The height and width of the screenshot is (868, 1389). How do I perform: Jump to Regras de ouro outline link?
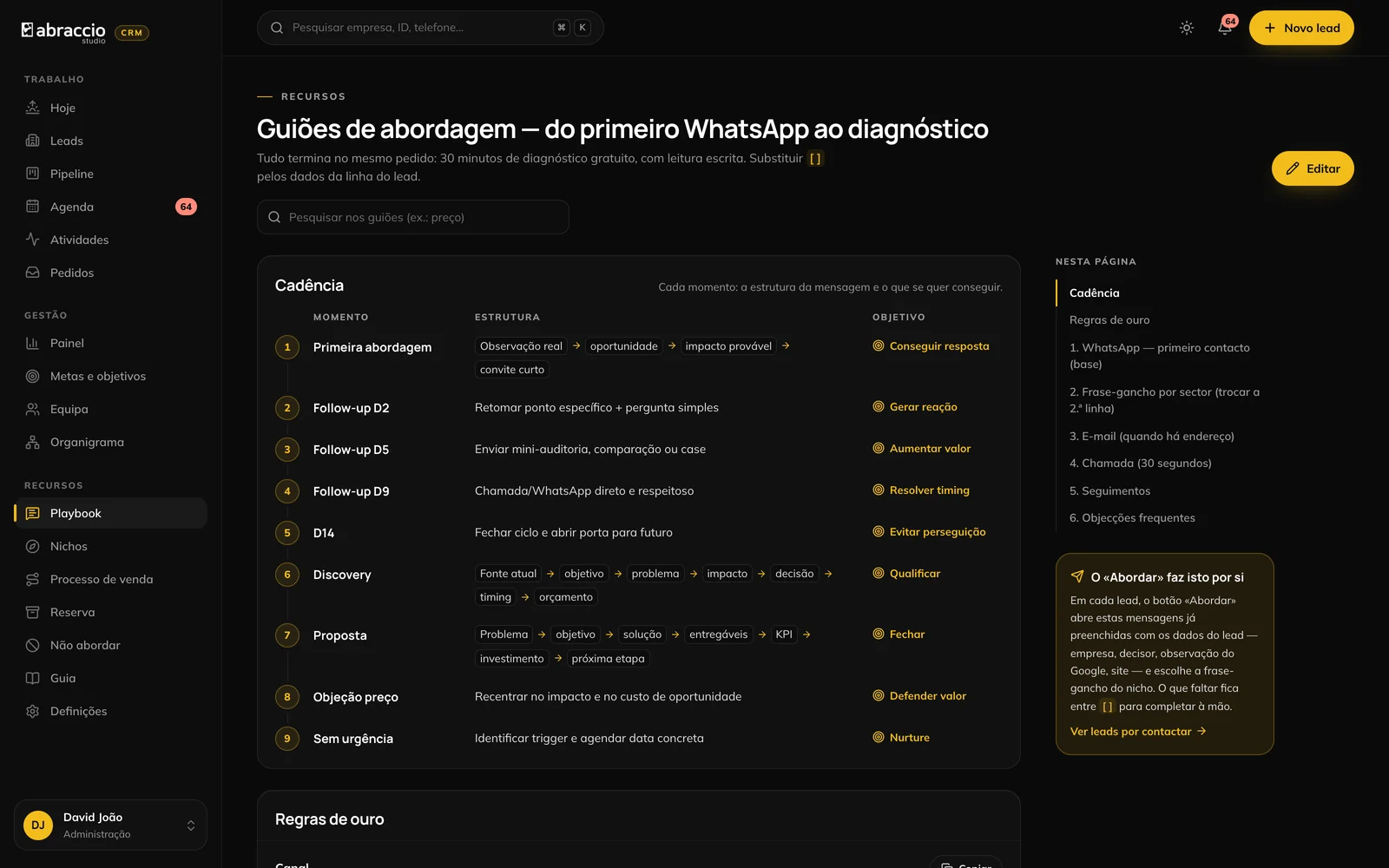coord(1109,320)
